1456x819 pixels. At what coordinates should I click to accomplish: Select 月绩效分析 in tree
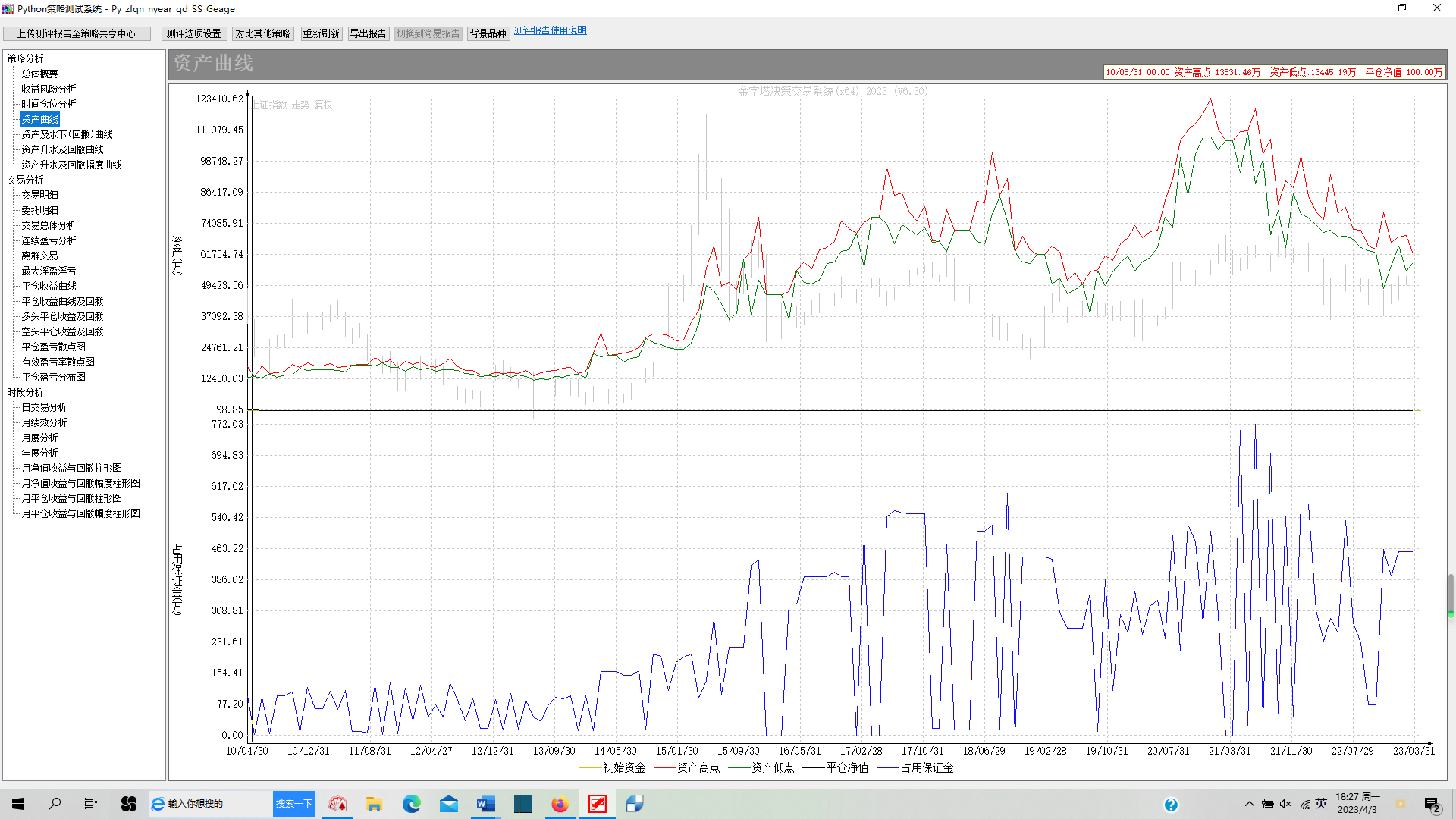(44, 422)
